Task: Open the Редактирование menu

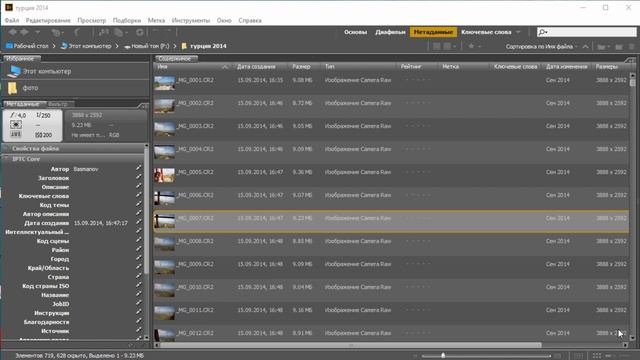Action: tap(48, 20)
